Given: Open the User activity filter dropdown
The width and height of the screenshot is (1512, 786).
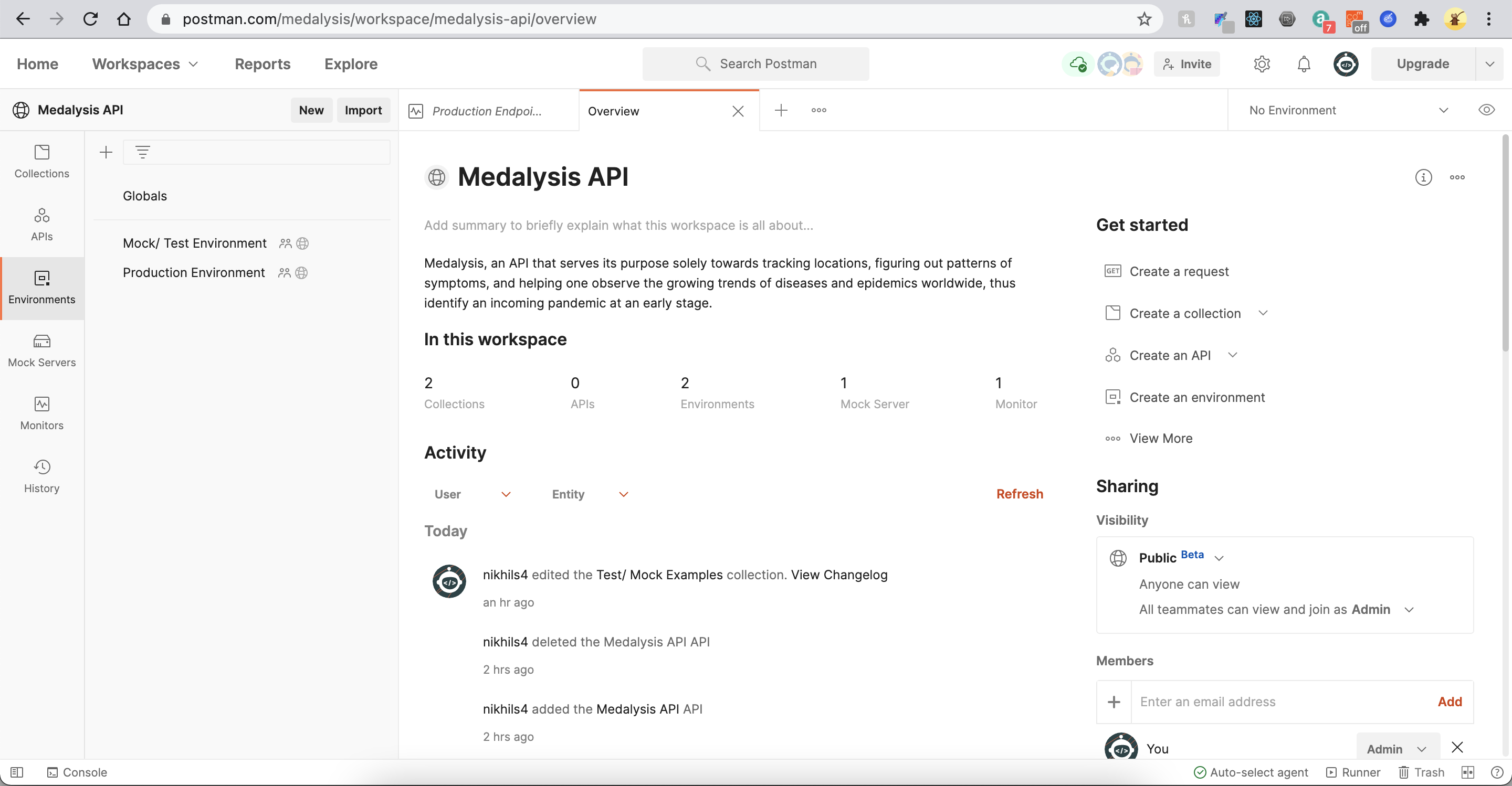Looking at the screenshot, I should (471, 494).
